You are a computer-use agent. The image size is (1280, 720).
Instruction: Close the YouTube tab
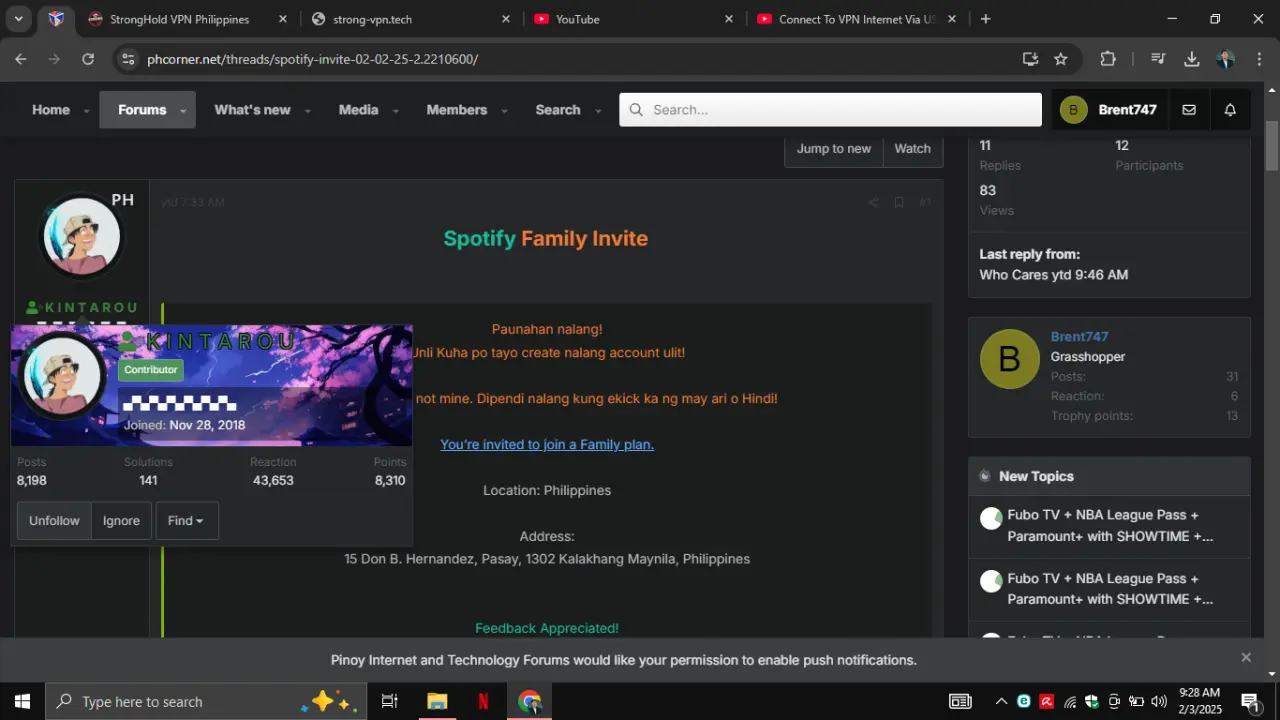pyautogui.click(x=729, y=19)
